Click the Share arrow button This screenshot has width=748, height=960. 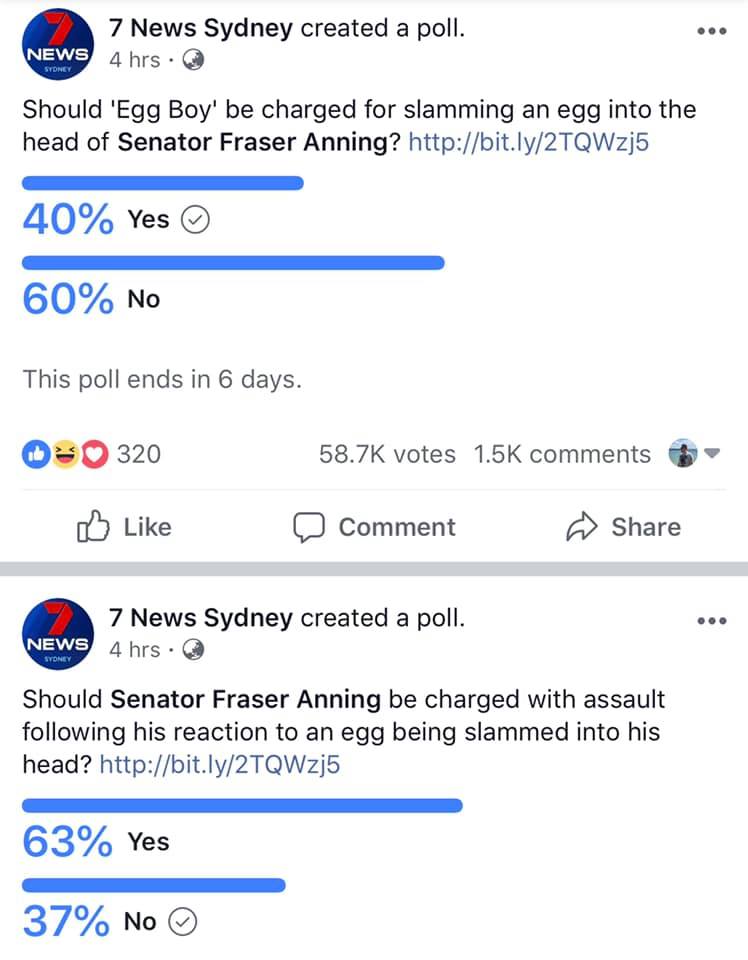click(x=623, y=527)
